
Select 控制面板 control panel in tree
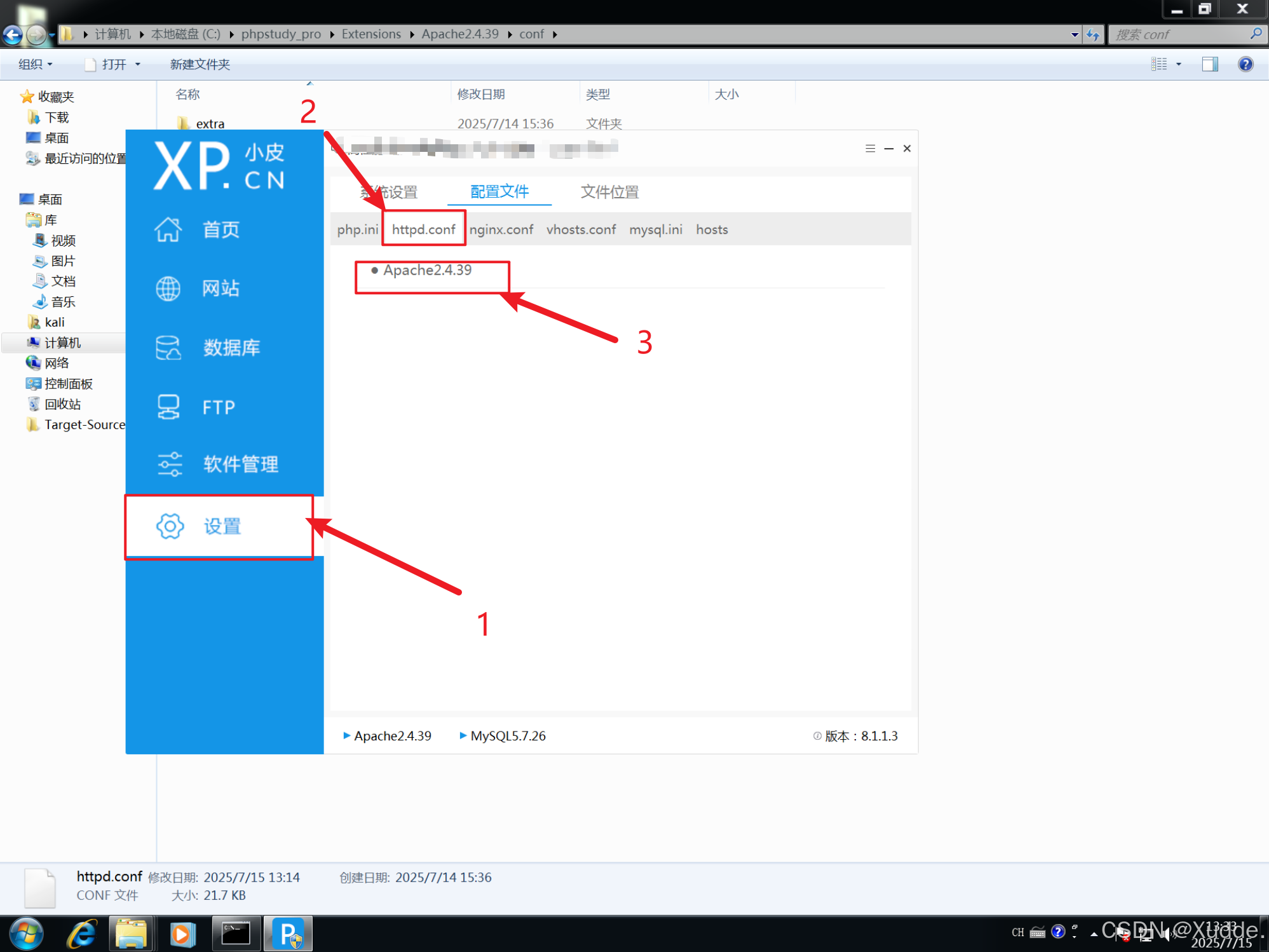click(x=60, y=383)
